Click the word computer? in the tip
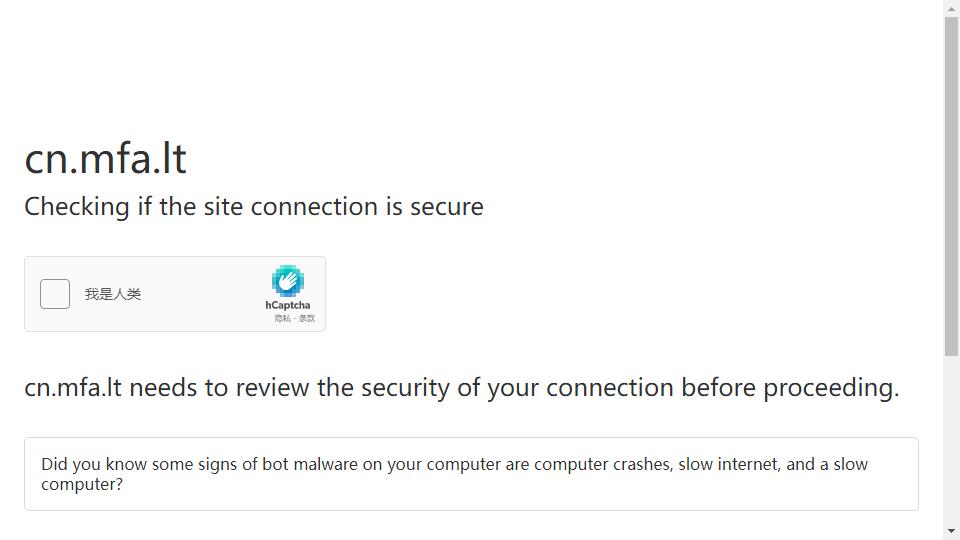Image resolution: width=960 pixels, height=540 pixels. point(82,484)
